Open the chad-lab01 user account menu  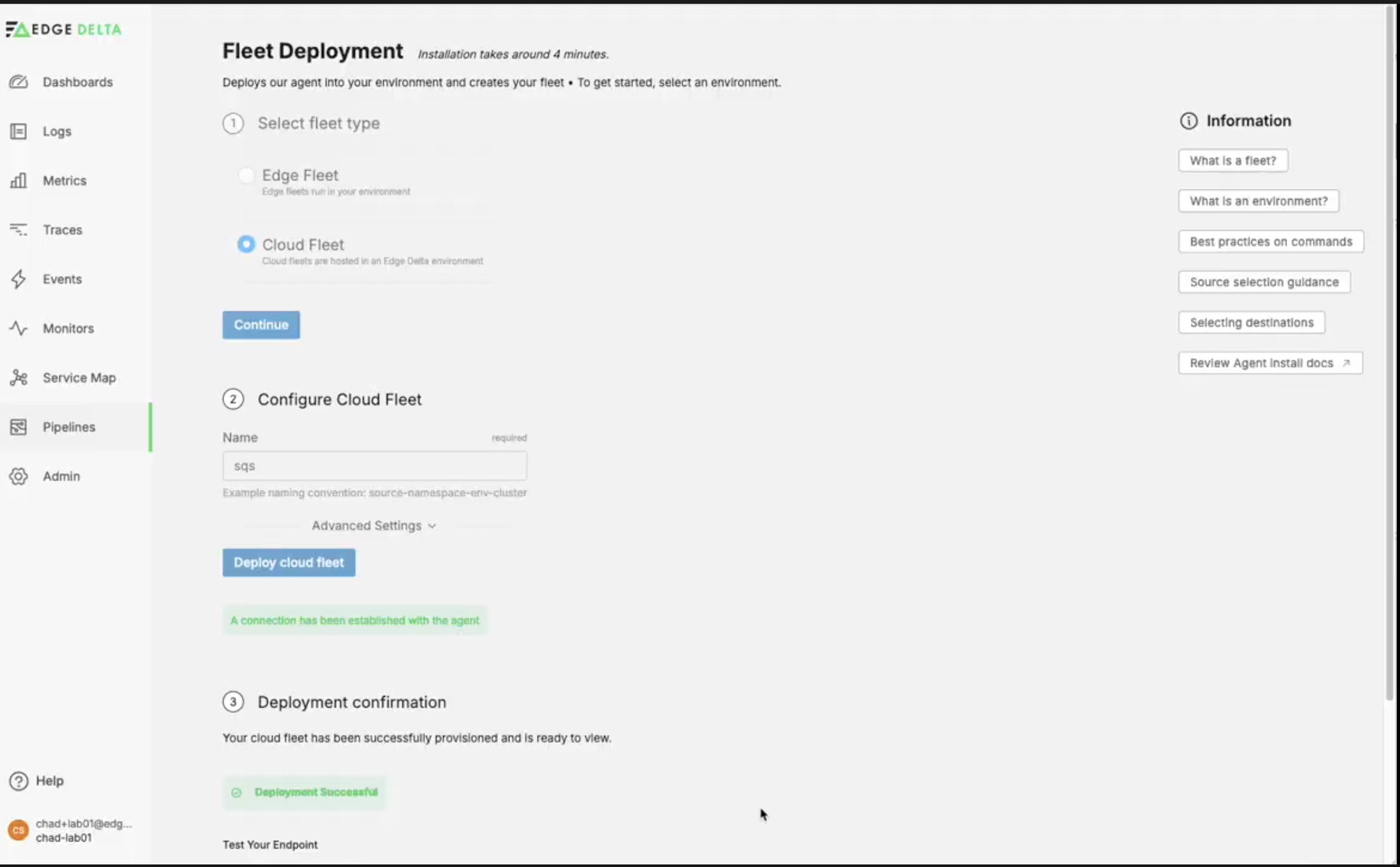(69, 831)
